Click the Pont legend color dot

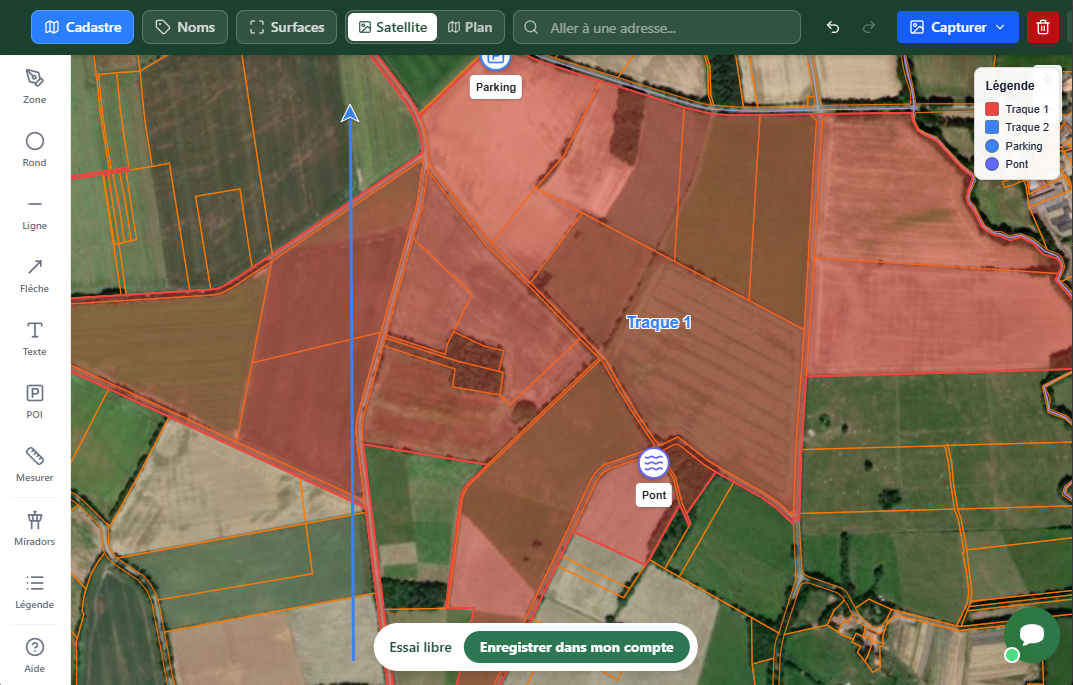[x=992, y=164]
